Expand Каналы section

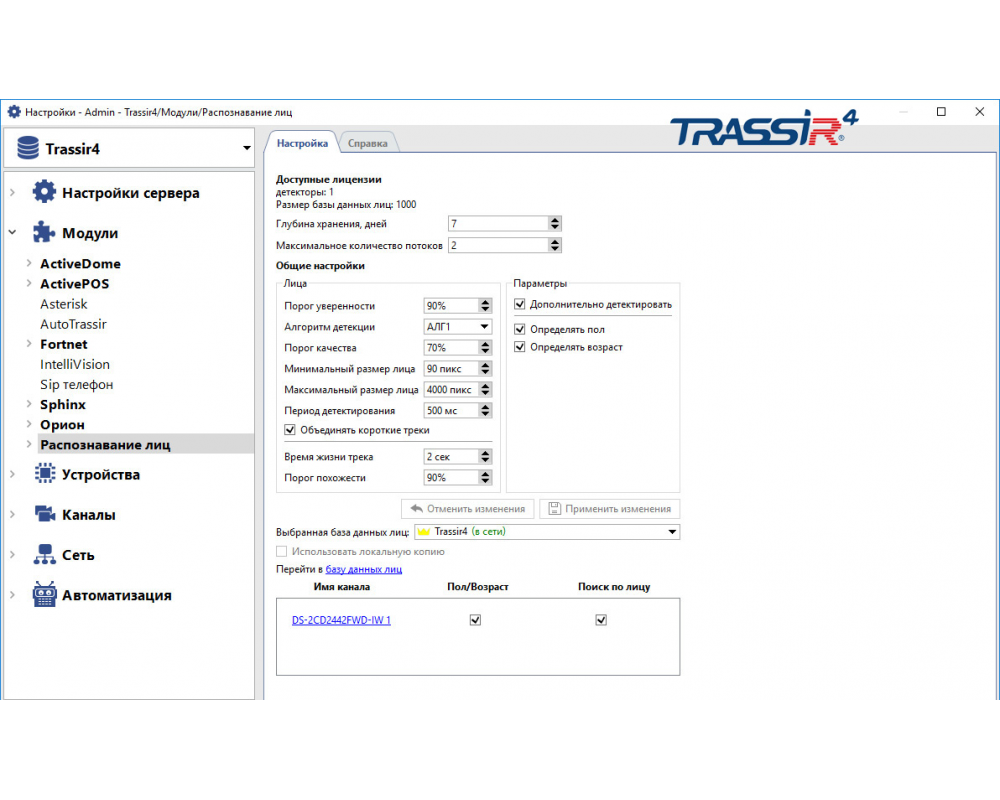(x=13, y=514)
